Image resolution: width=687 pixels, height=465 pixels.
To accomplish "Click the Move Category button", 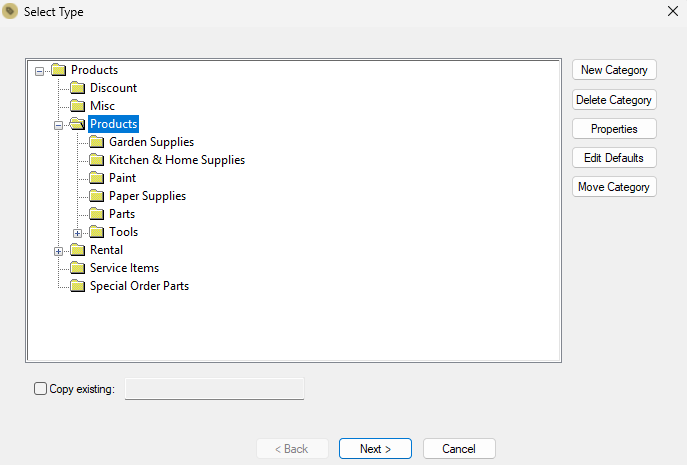I will coord(614,187).
